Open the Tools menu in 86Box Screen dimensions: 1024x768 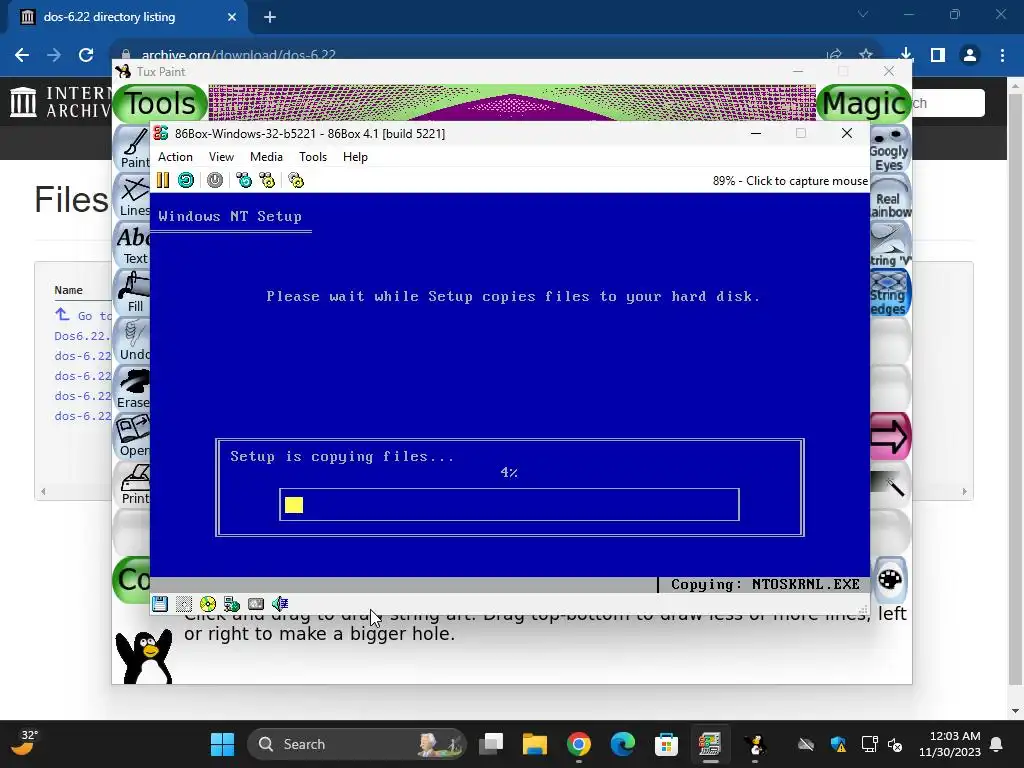pyautogui.click(x=313, y=157)
